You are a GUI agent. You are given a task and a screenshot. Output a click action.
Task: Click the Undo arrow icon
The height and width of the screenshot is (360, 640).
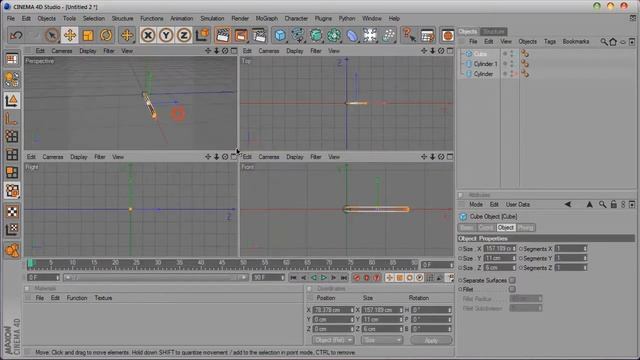[16, 36]
